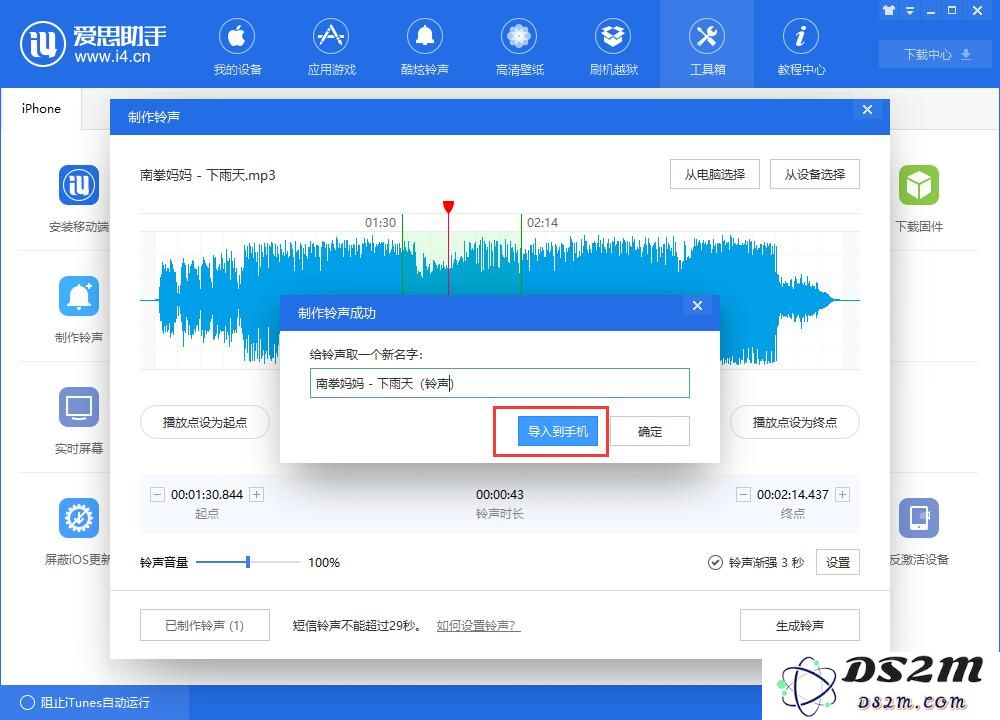Decrease start time with minus button
The image size is (1000, 720).
coord(158,494)
